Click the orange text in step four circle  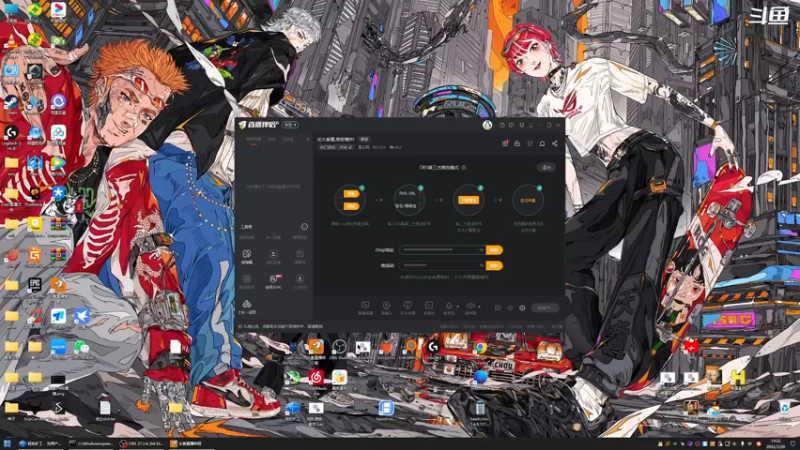pyautogui.click(x=528, y=201)
